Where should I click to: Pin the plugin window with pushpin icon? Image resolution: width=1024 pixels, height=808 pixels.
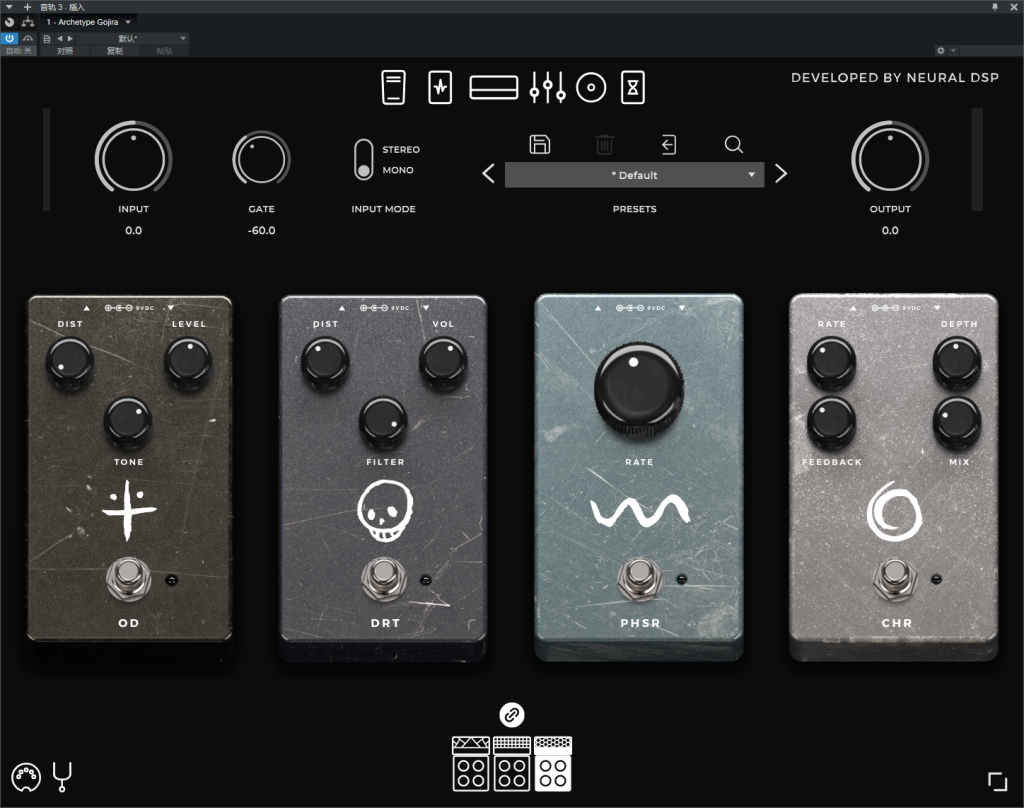[x=995, y=7]
